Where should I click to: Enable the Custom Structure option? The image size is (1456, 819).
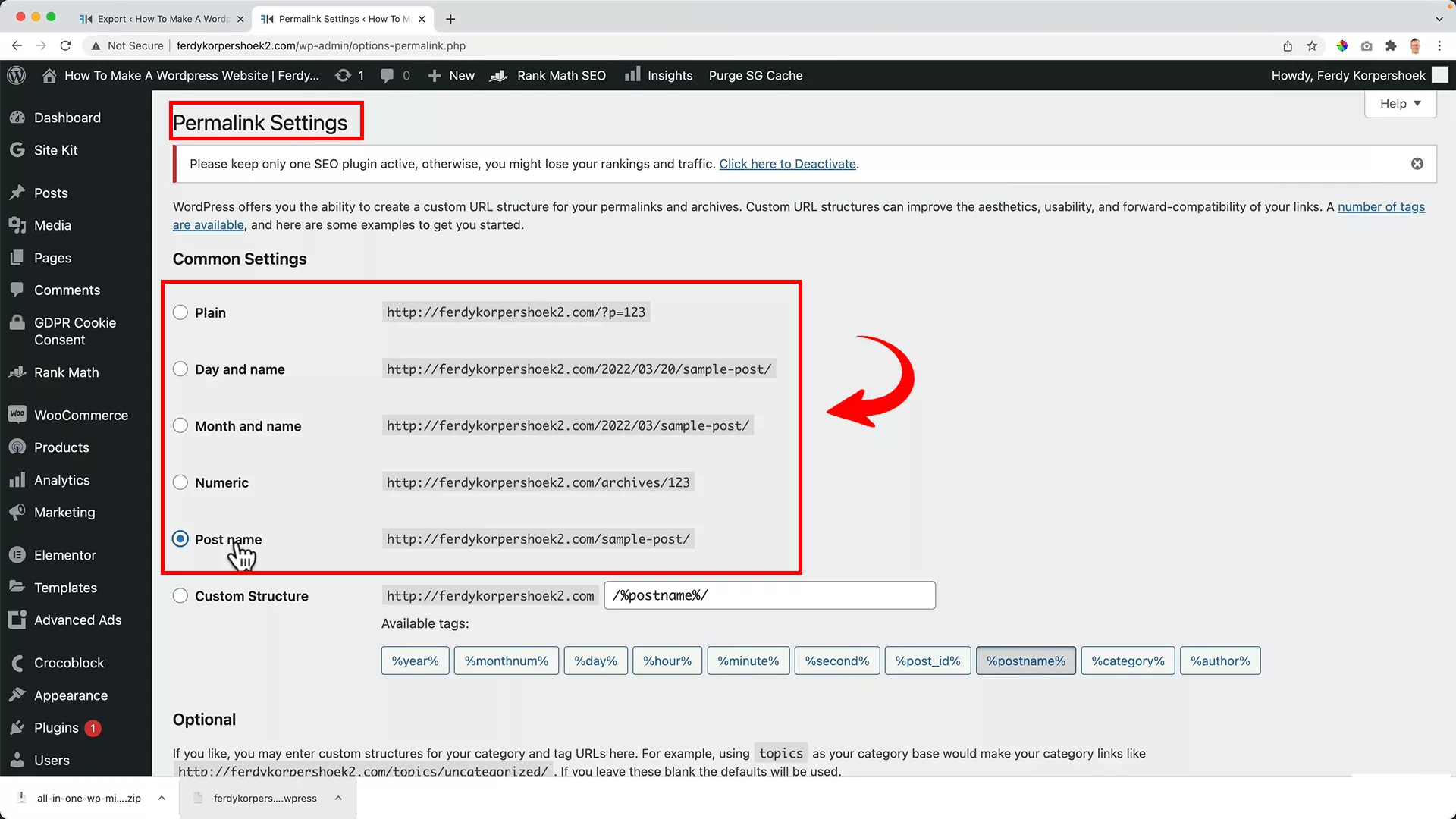pos(180,595)
